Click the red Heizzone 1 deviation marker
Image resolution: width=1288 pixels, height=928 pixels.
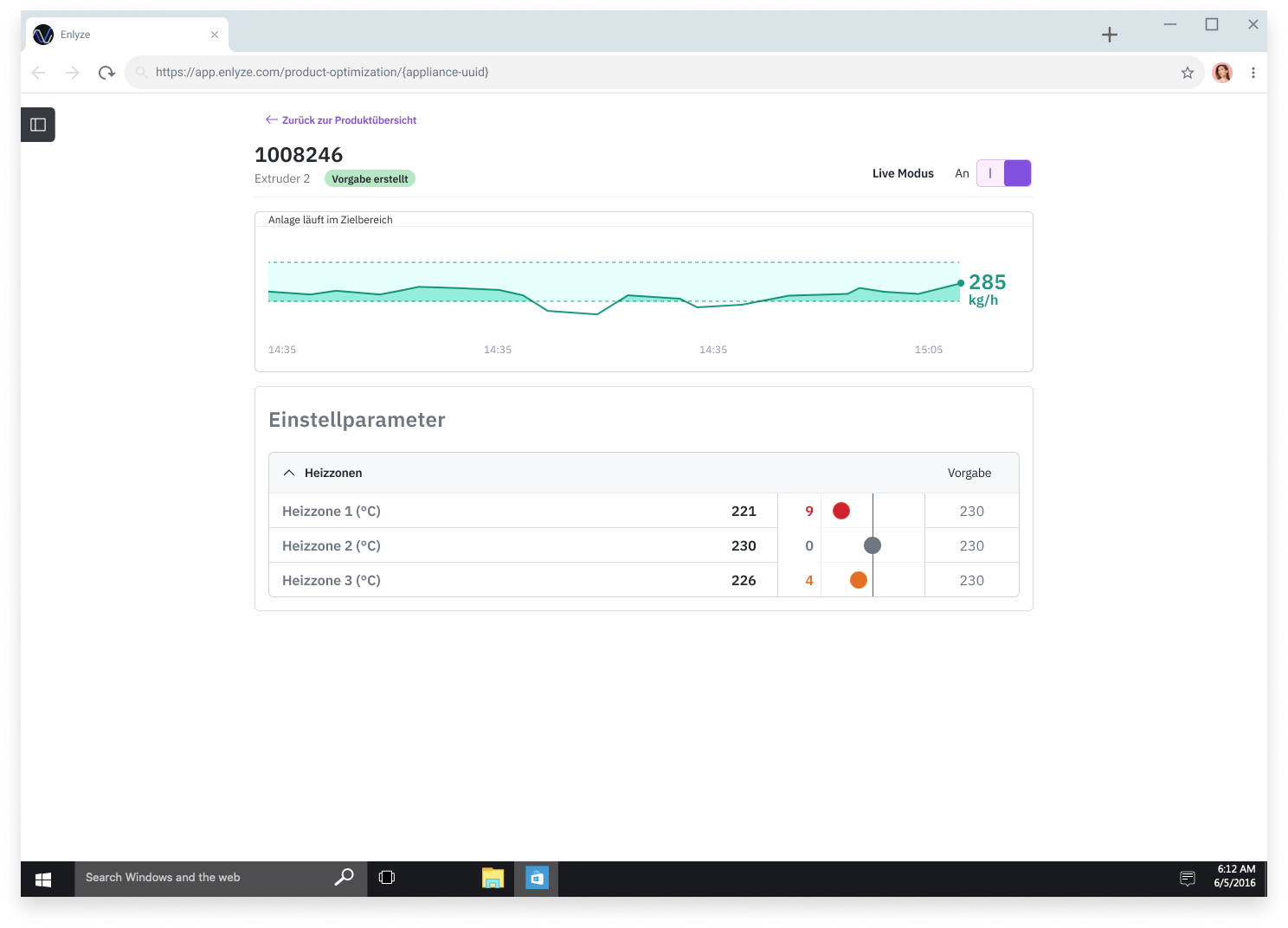click(x=841, y=511)
